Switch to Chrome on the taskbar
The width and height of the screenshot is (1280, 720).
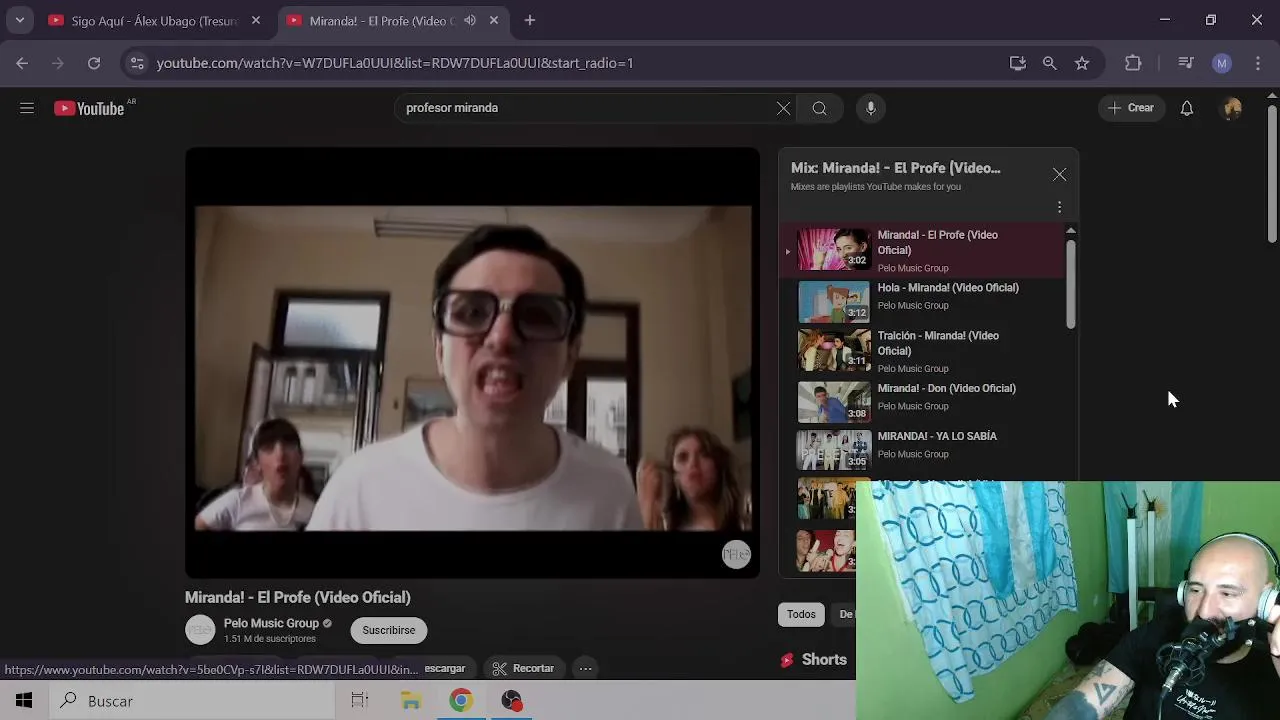[461, 701]
